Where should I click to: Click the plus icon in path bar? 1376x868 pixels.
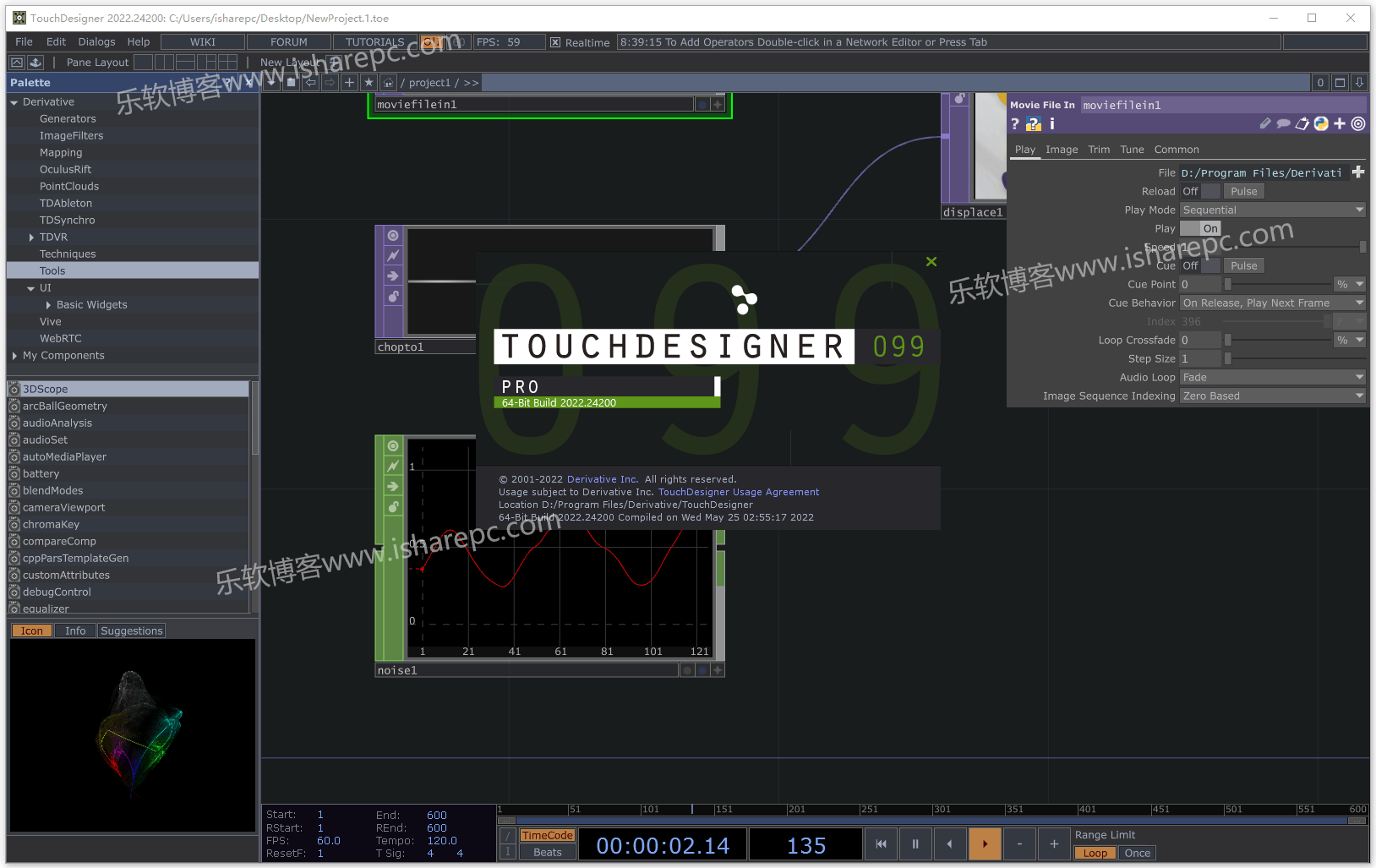[x=349, y=82]
